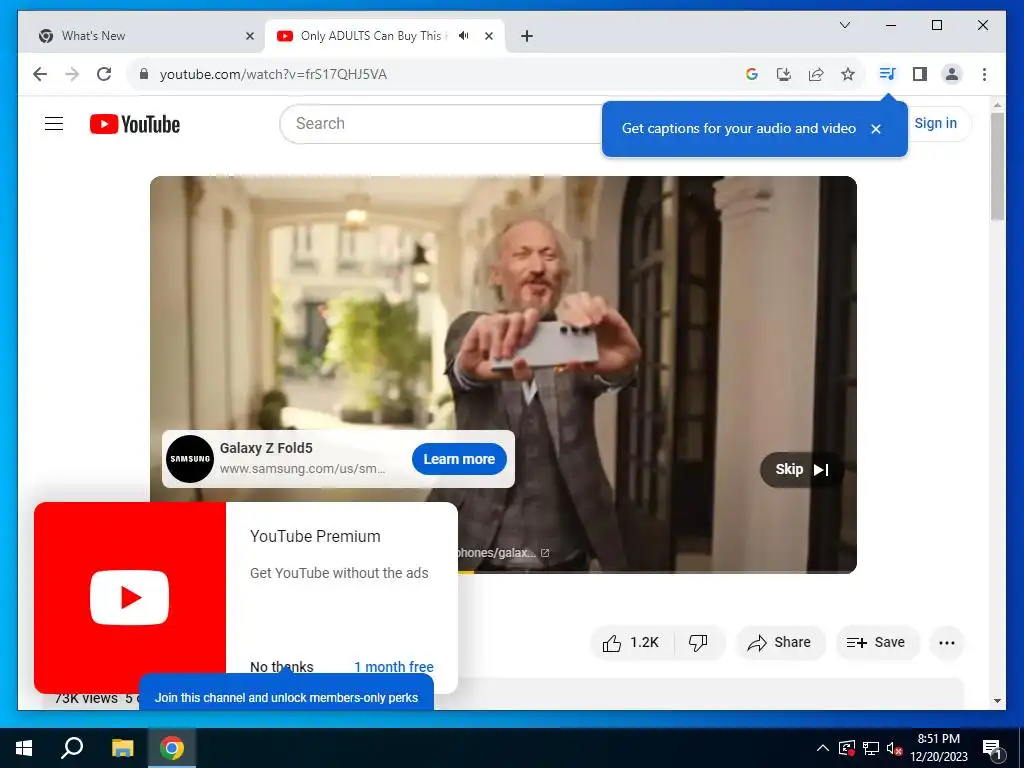This screenshot has height=768, width=1024.
Task: Decline Premium with No thanks
Action: [281, 667]
